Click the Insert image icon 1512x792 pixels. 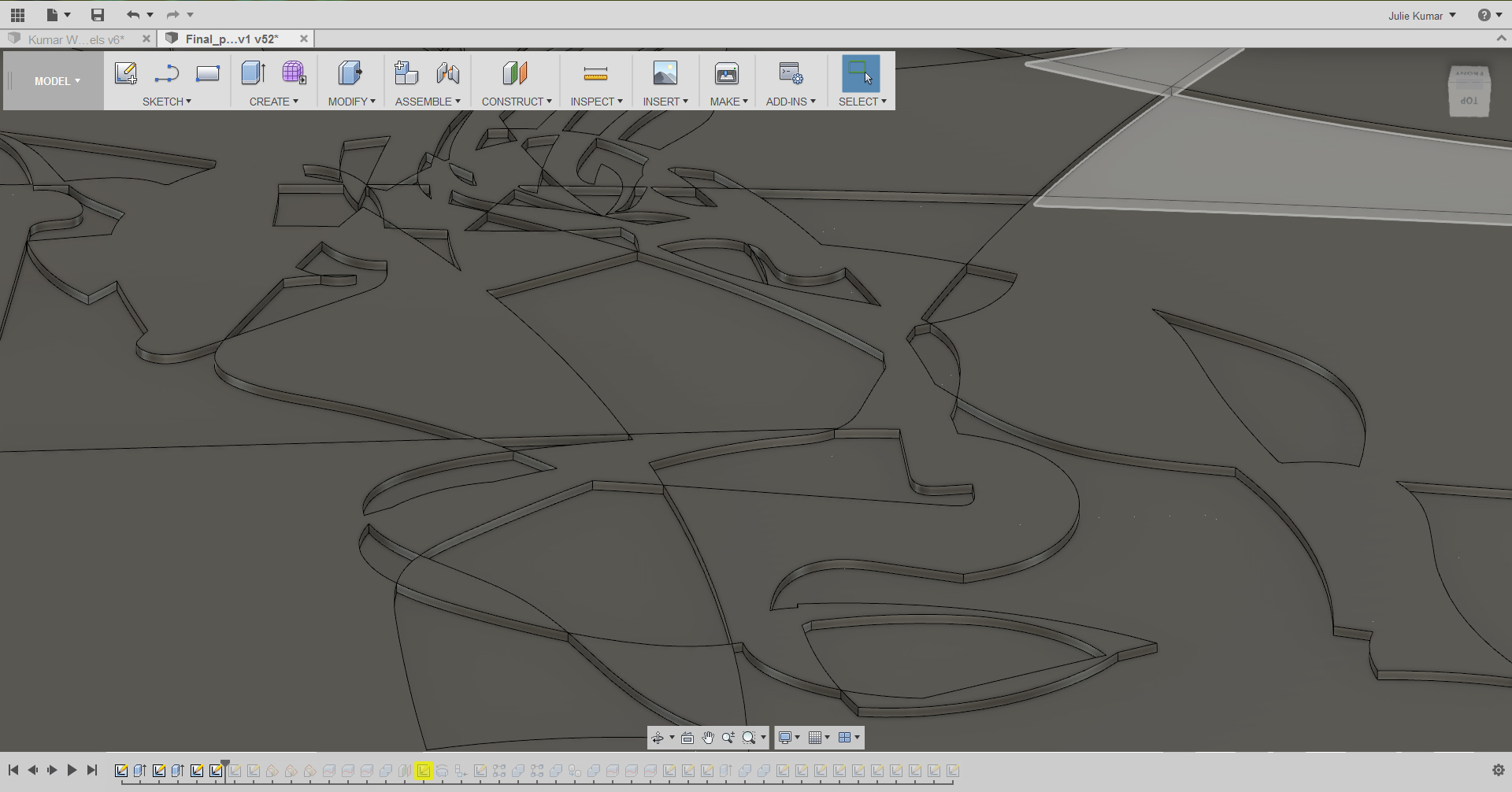[665, 73]
